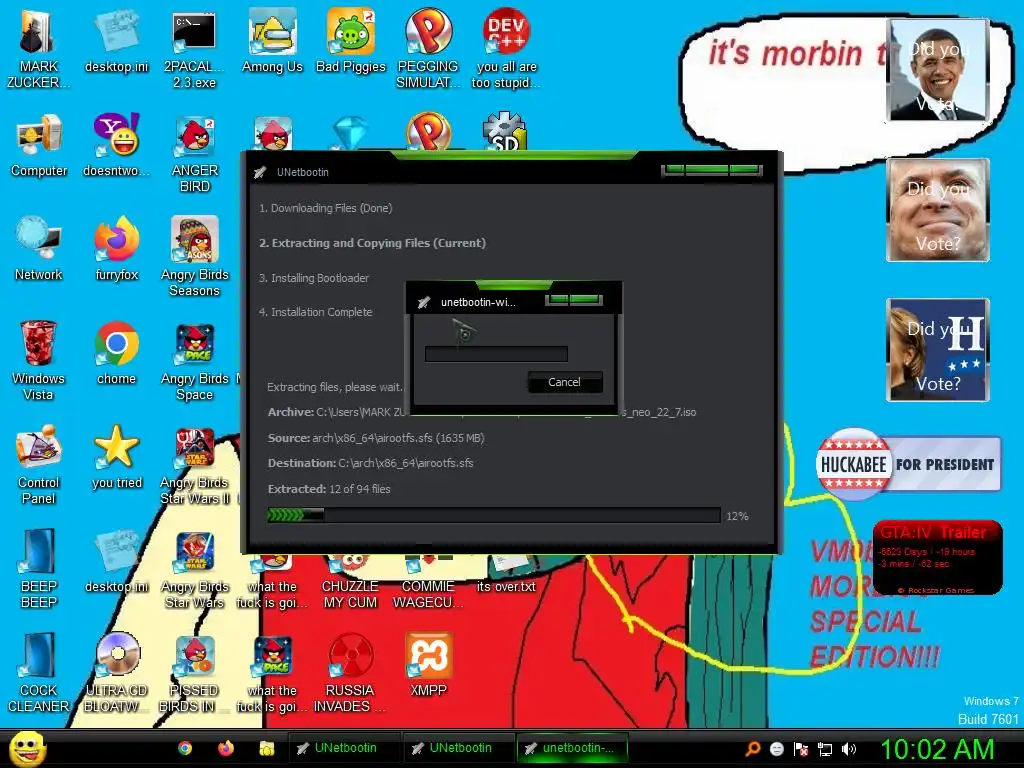
Task: Click the Hillary 'Did you Vote?' gadget
Action: pos(938,349)
